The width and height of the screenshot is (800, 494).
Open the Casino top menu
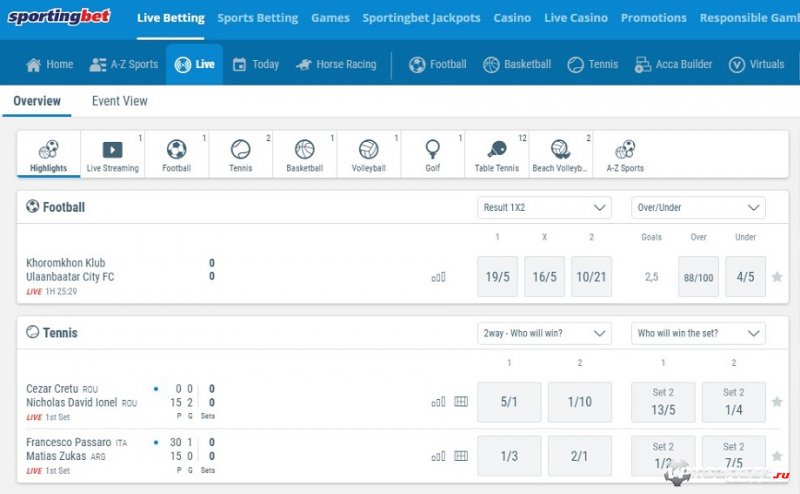512,18
